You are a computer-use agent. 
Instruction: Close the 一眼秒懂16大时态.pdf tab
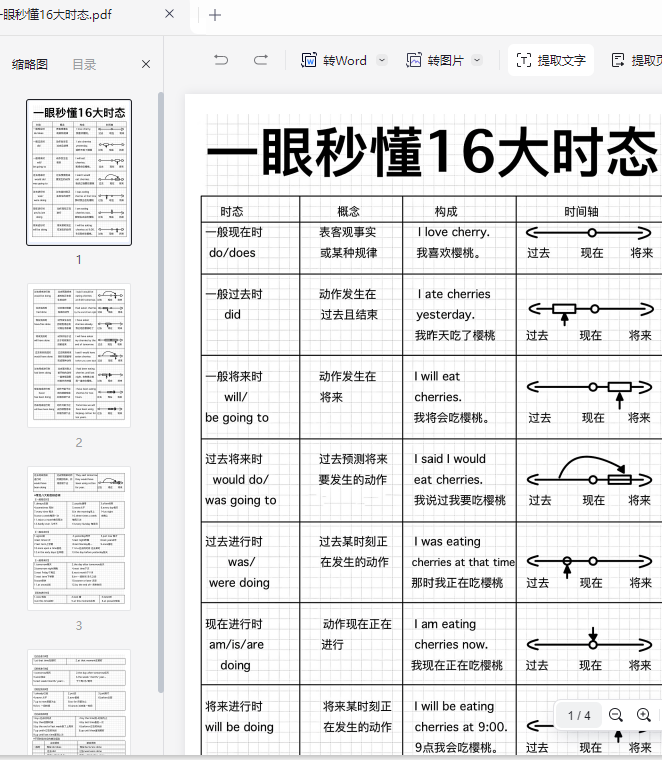(x=169, y=14)
